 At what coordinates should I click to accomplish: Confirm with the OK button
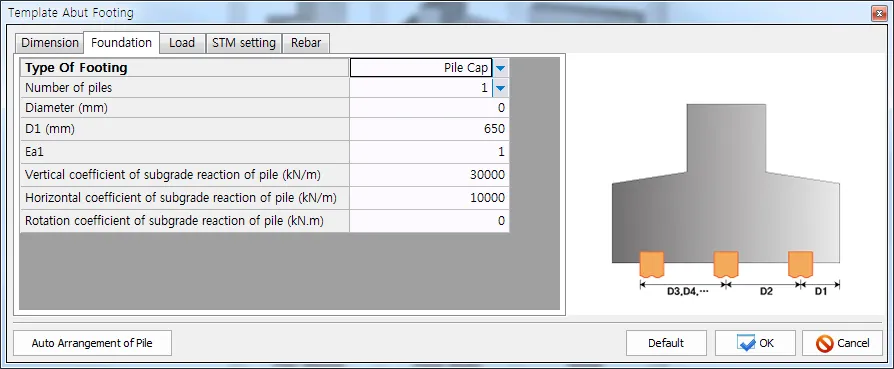(x=755, y=343)
